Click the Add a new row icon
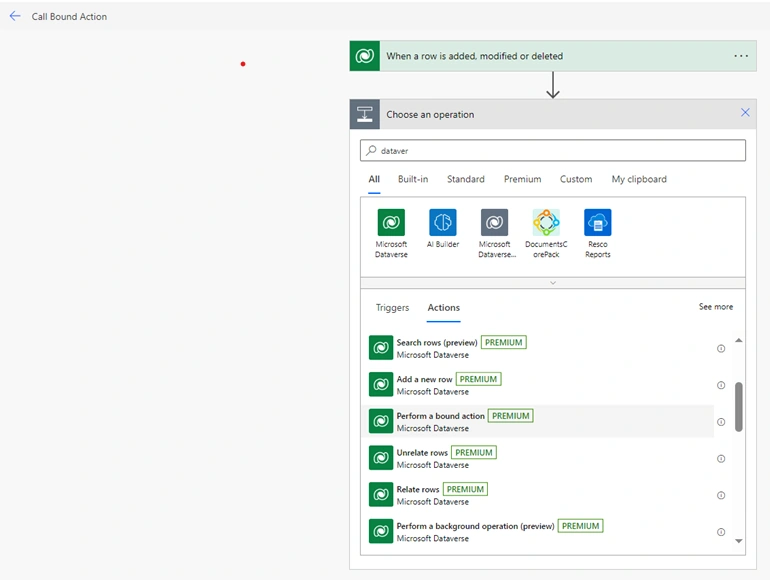 point(381,384)
